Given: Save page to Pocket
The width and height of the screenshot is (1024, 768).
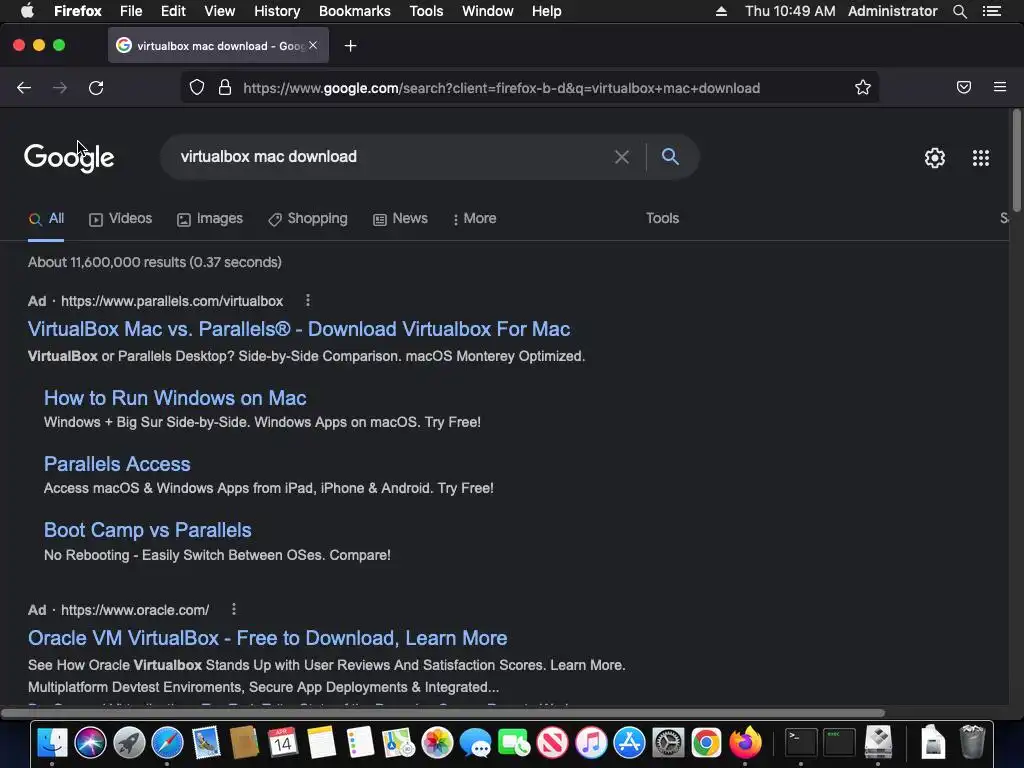Looking at the screenshot, I should (x=964, y=88).
